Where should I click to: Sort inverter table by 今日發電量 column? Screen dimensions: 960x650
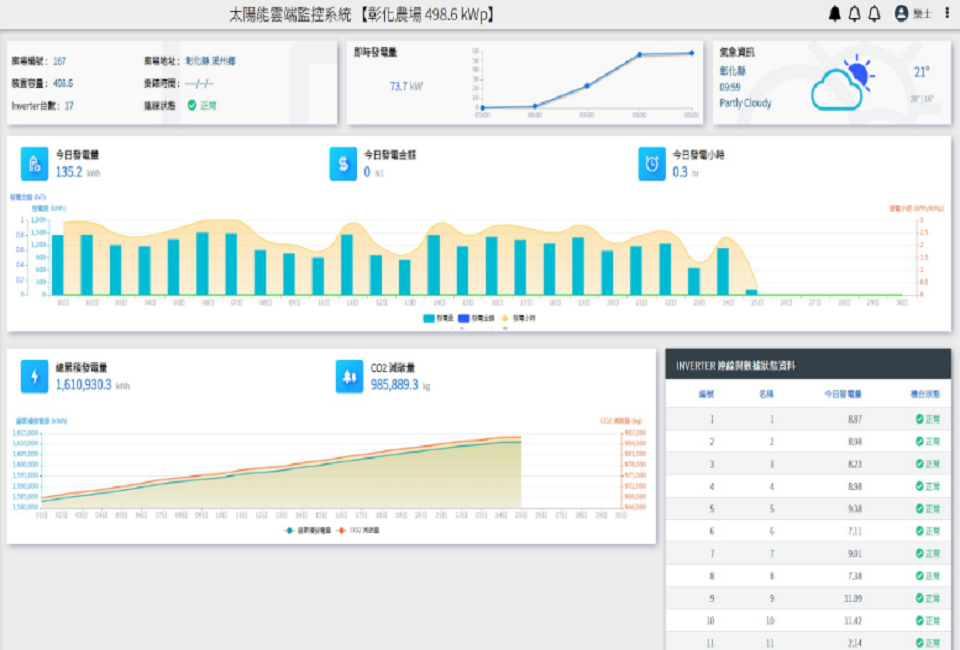pos(842,394)
